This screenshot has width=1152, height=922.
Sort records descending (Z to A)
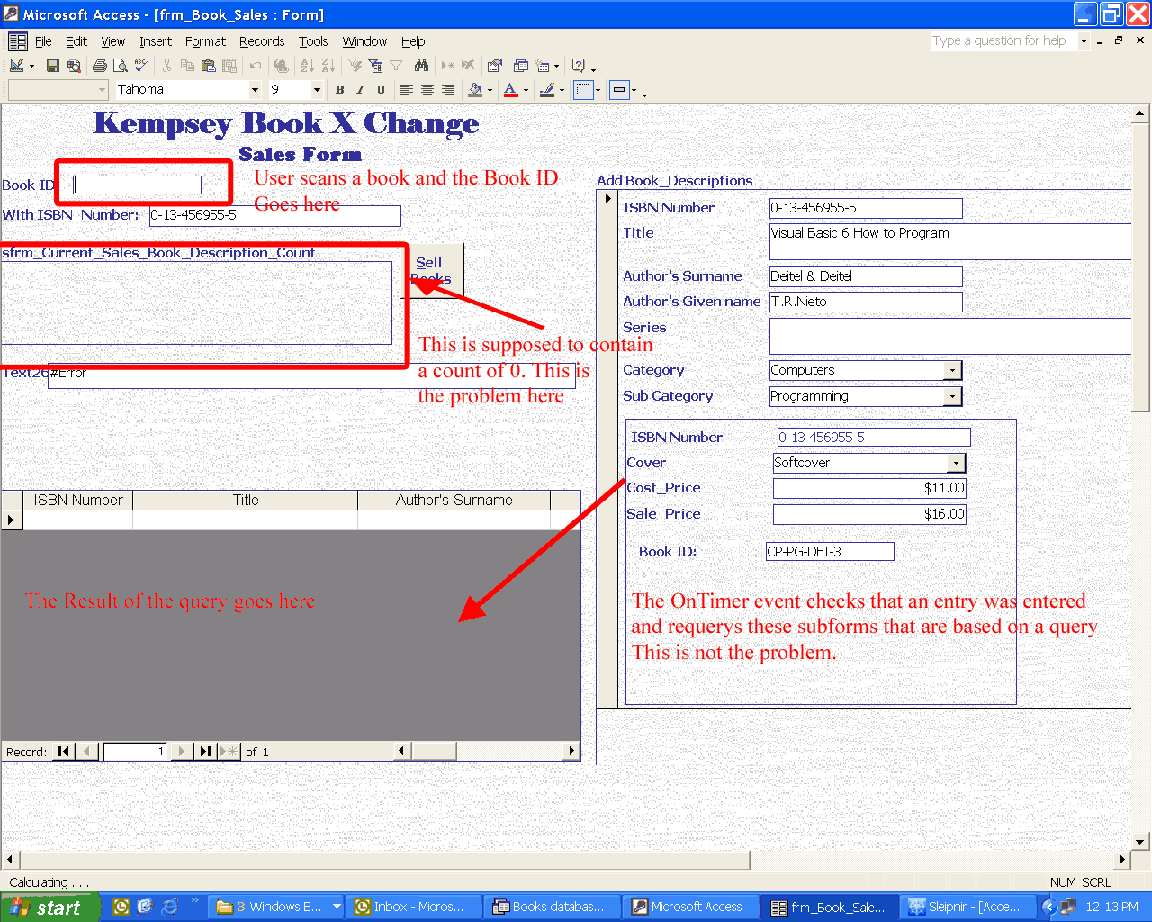[x=328, y=66]
